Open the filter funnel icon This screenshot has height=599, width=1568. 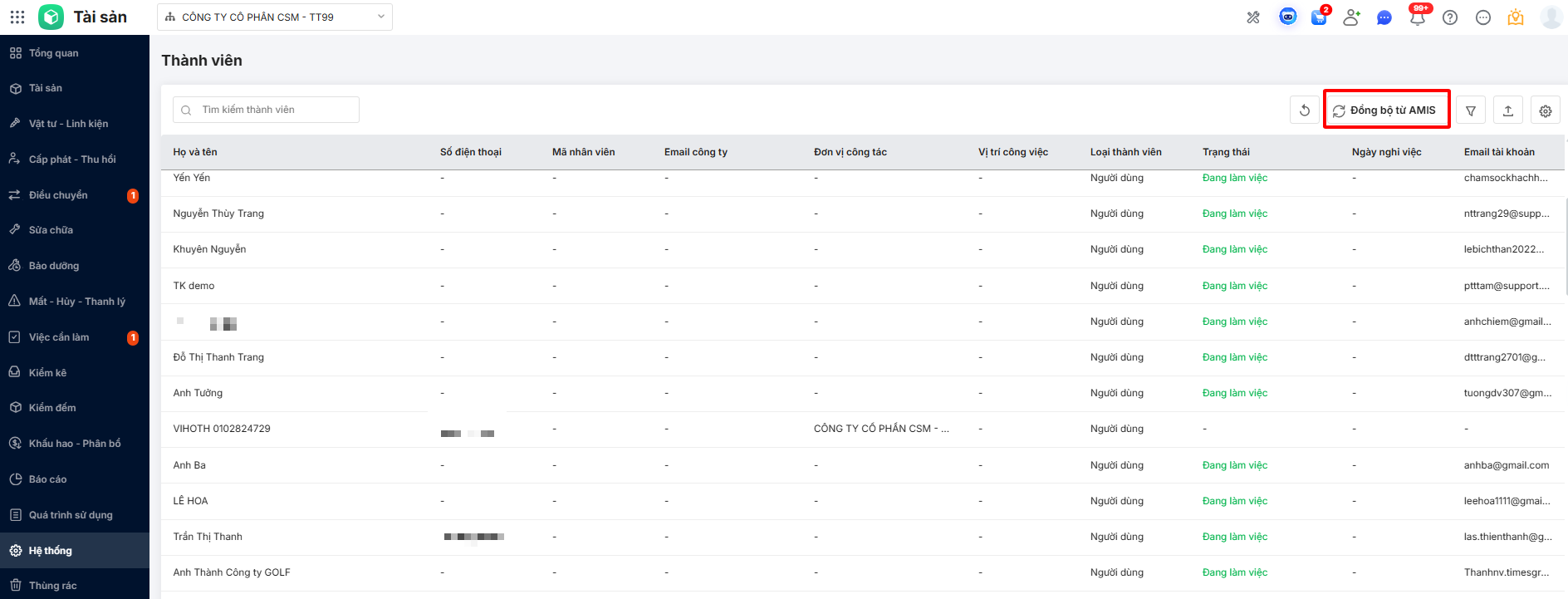pyautogui.click(x=1470, y=110)
